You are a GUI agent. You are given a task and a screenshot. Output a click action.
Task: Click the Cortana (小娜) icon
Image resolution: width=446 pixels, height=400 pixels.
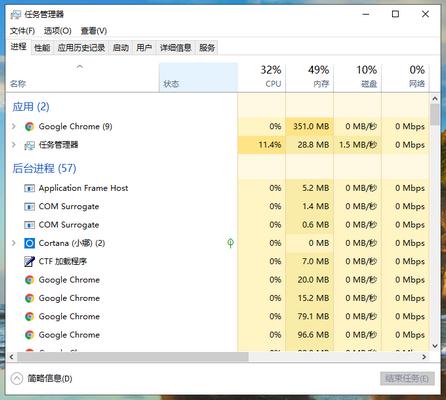click(29, 243)
